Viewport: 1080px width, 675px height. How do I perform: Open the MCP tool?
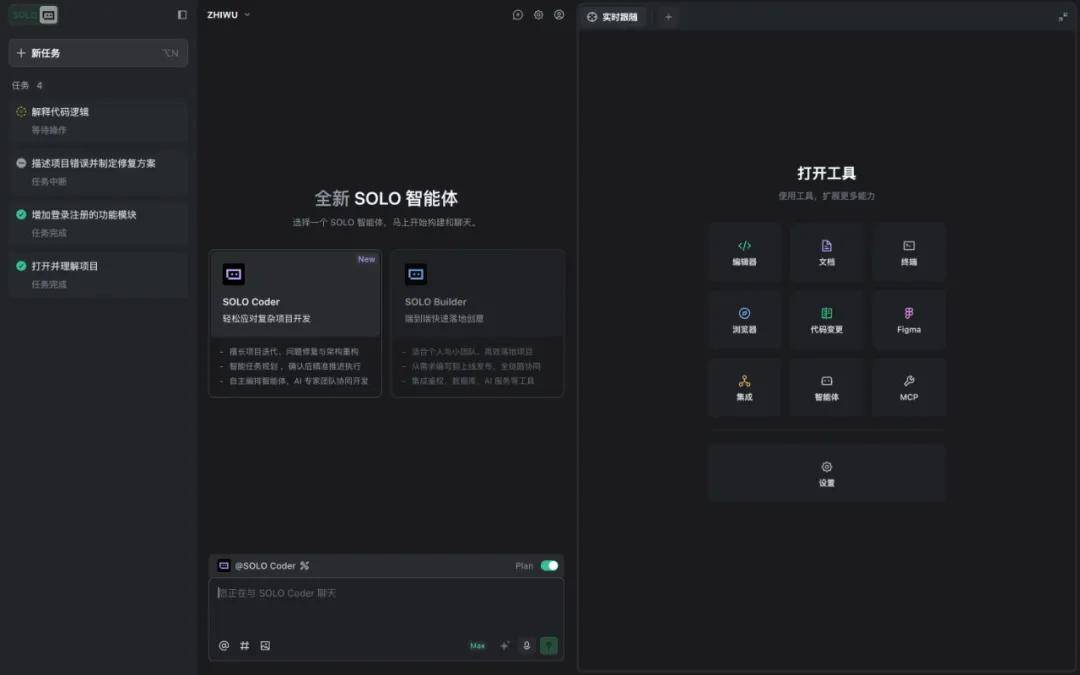click(908, 387)
